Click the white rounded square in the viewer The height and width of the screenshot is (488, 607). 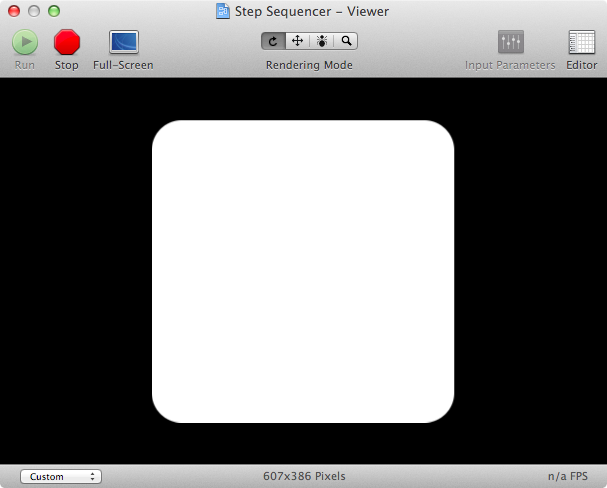click(303, 271)
